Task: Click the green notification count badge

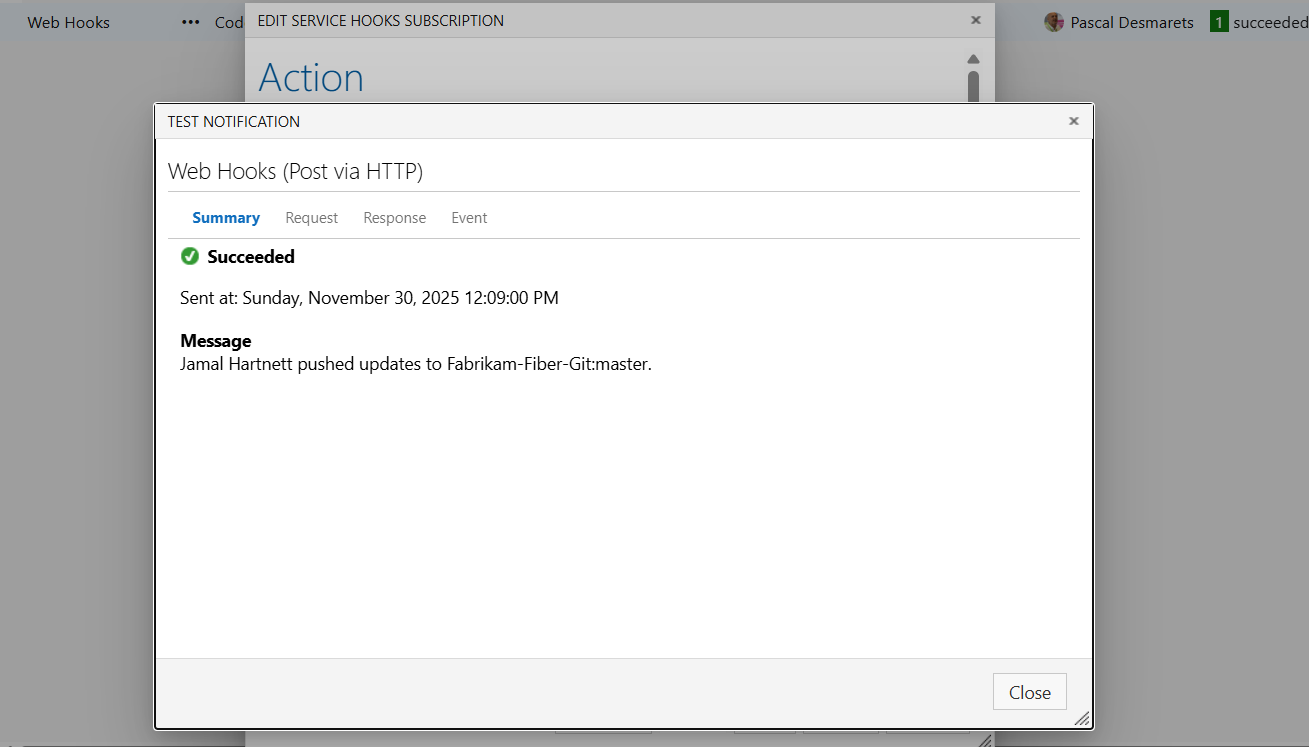Action: click(1219, 22)
